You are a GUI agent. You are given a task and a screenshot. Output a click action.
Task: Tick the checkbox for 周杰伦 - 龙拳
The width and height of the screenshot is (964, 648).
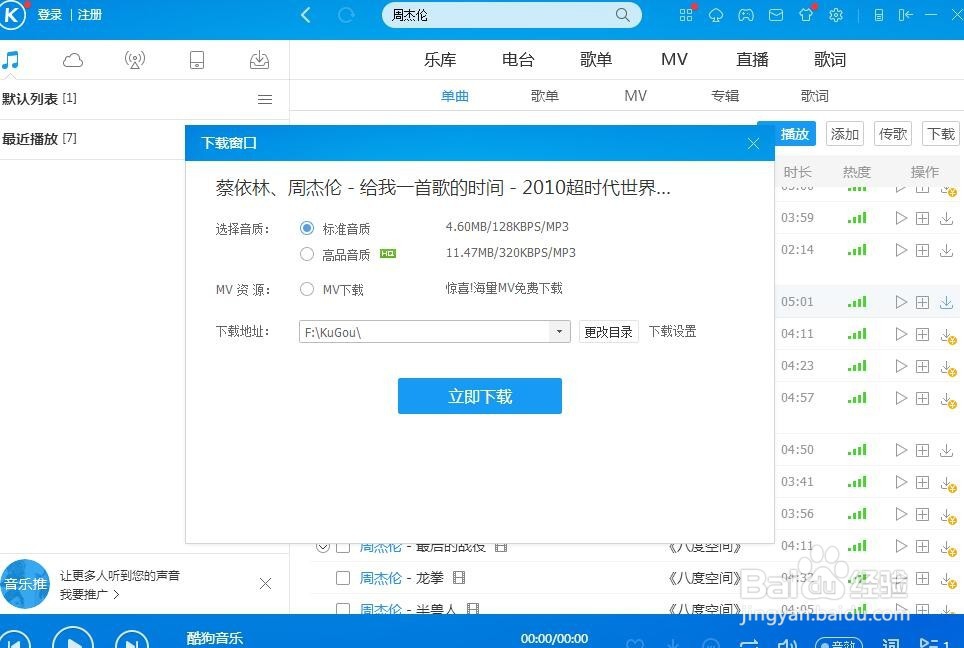[343, 578]
